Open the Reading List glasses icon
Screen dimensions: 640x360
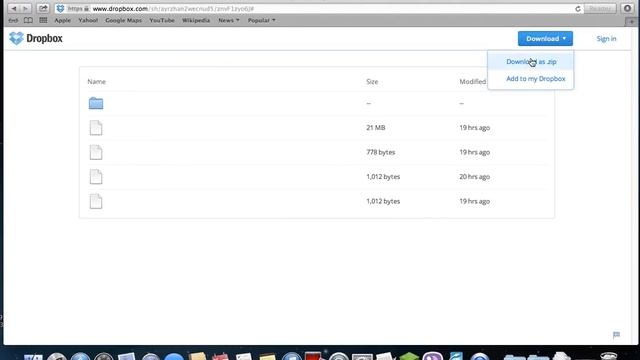[x=13, y=20]
